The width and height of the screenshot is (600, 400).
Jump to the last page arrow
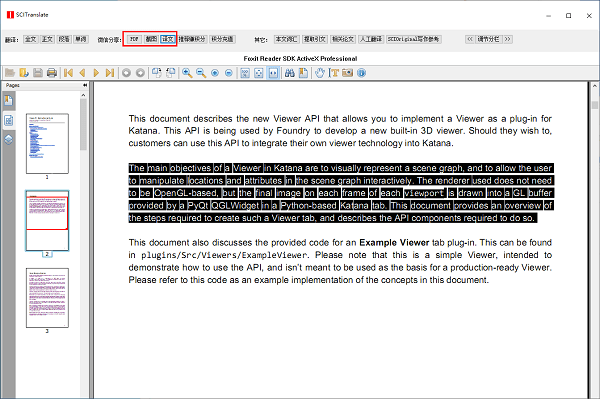coord(110,73)
